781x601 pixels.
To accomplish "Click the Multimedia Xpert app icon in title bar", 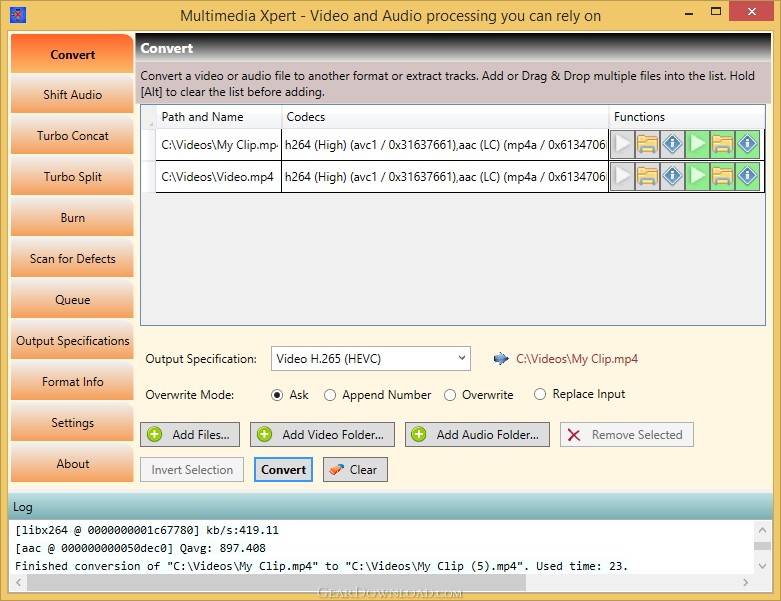I will coord(17,15).
